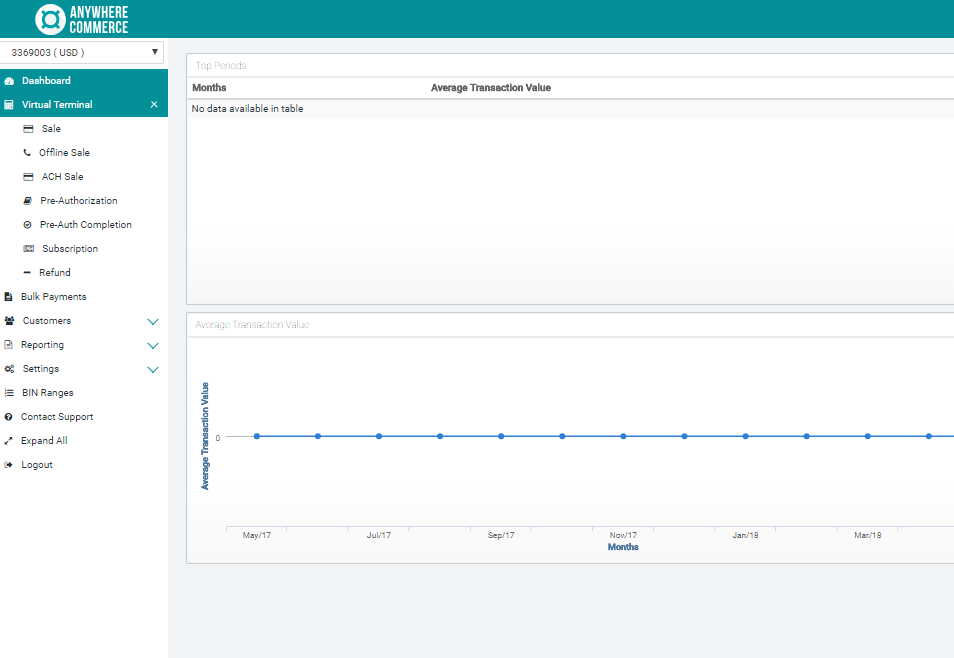This screenshot has width=954, height=658.
Task: Sort by Average Transaction Value header
Action: (491, 88)
